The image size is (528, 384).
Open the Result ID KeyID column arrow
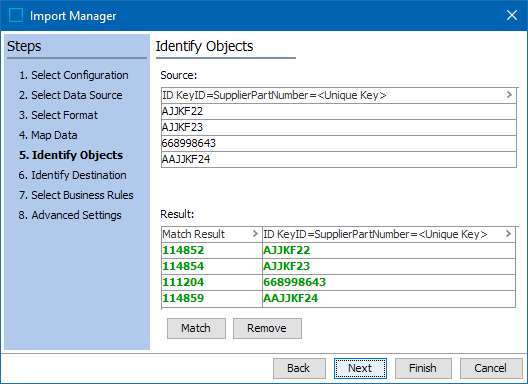coord(508,234)
